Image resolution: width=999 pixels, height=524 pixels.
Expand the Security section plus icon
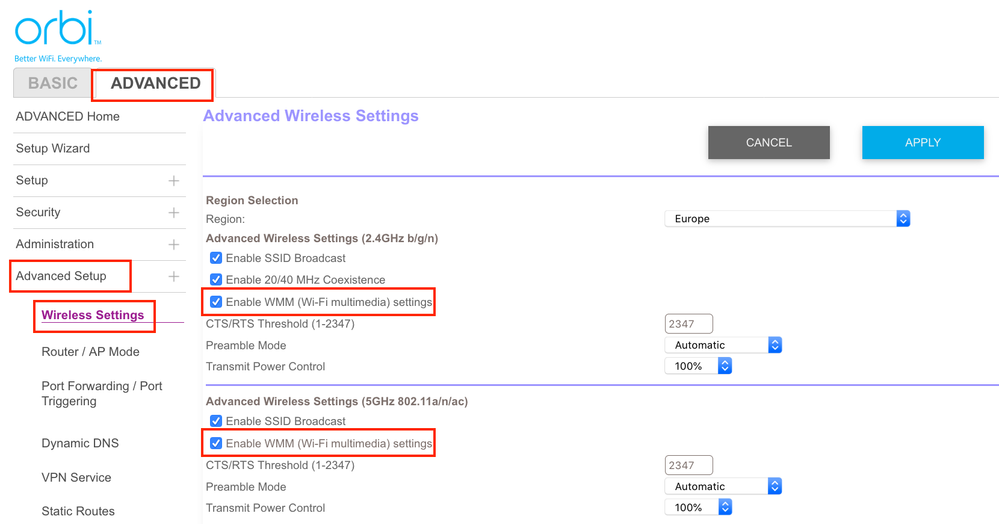point(173,213)
